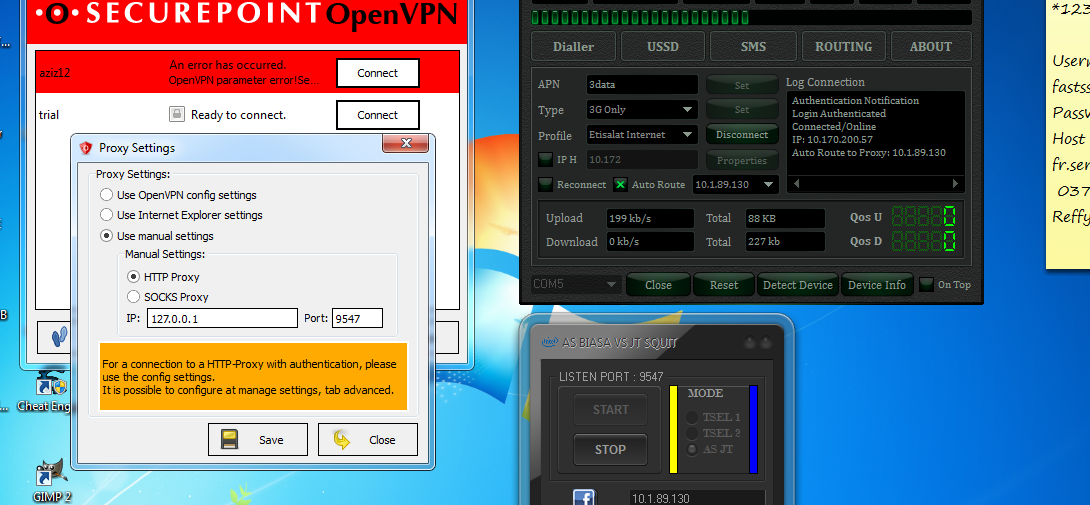The height and width of the screenshot is (505, 1090).
Task: Open the ABOUT tab
Action: [931, 47]
